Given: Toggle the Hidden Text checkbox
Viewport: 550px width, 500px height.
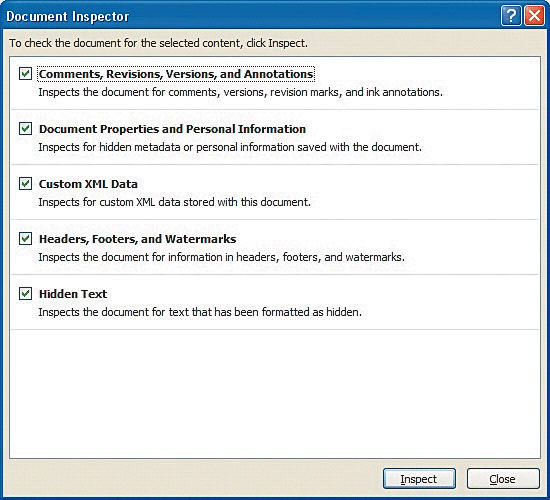Looking at the screenshot, I should pyautogui.click(x=26, y=293).
